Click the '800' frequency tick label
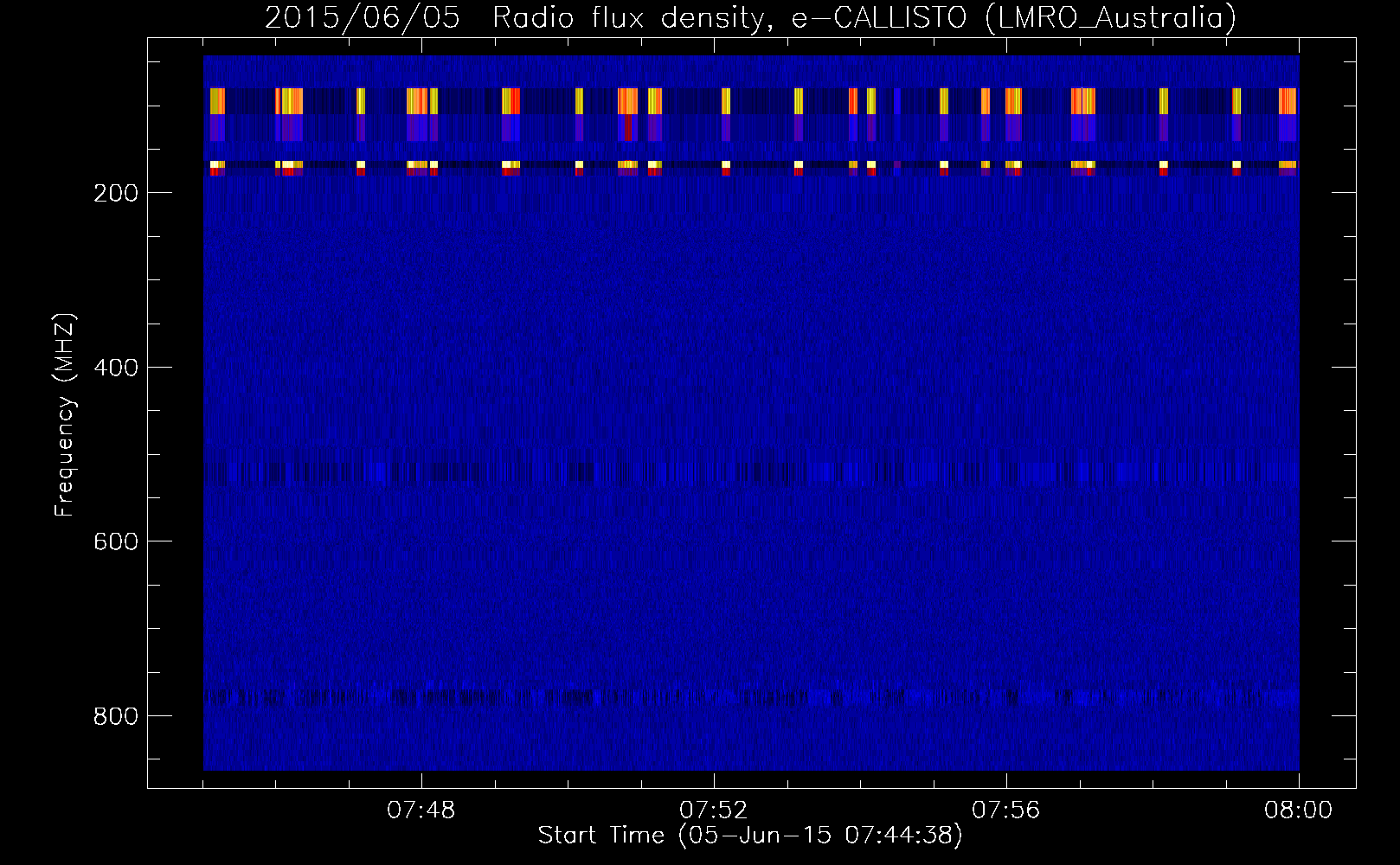 (115, 716)
